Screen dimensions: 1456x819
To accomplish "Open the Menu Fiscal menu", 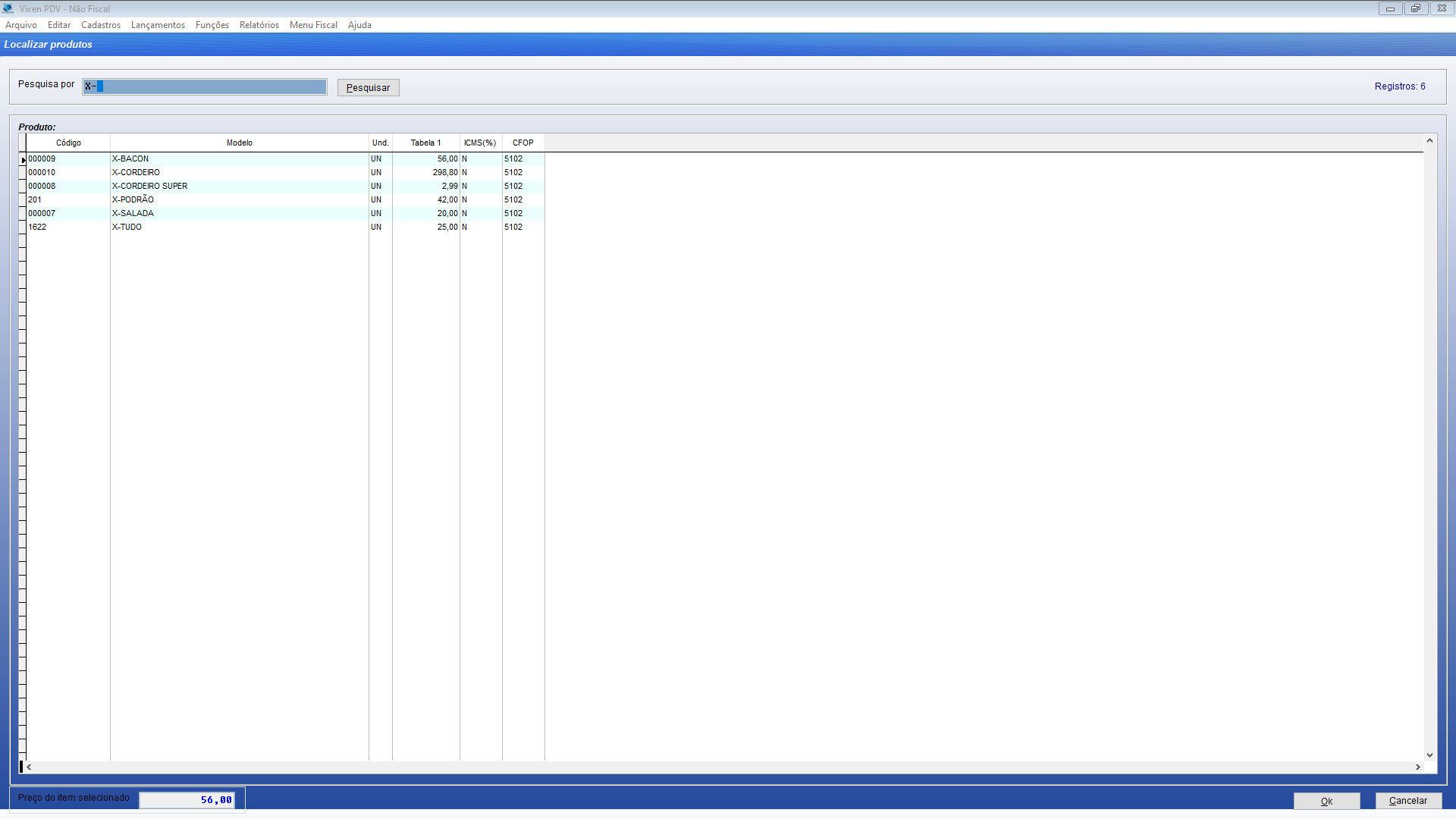I will click(x=313, y=25).
